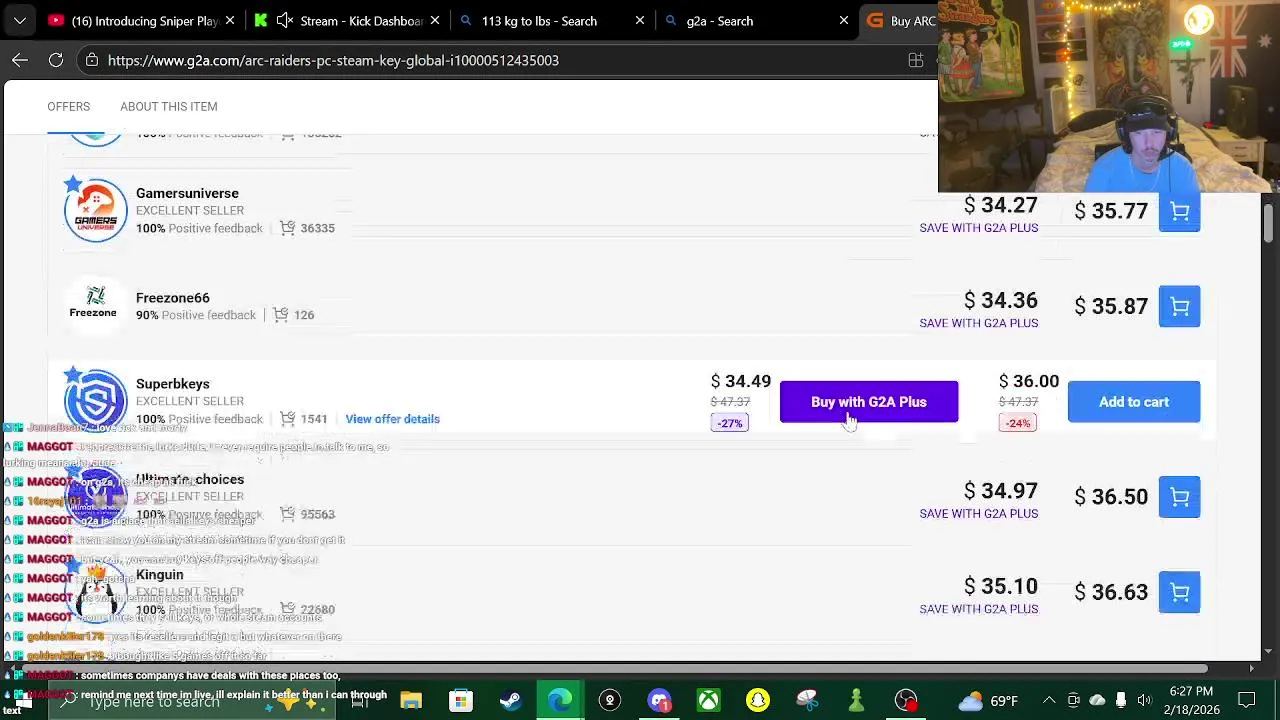The height and width of the screenshot is (720, 1280).
Task: Open the Superbkeys seller name
Action: tap(173, 384)
